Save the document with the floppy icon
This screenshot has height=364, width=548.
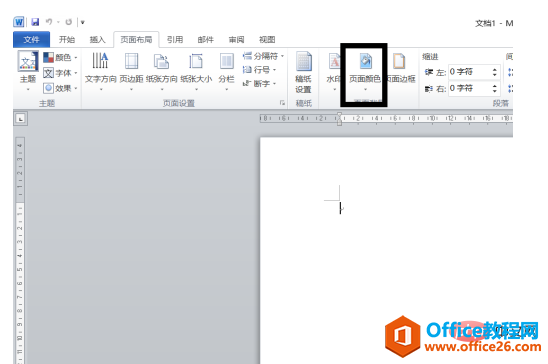click(35, 22)
